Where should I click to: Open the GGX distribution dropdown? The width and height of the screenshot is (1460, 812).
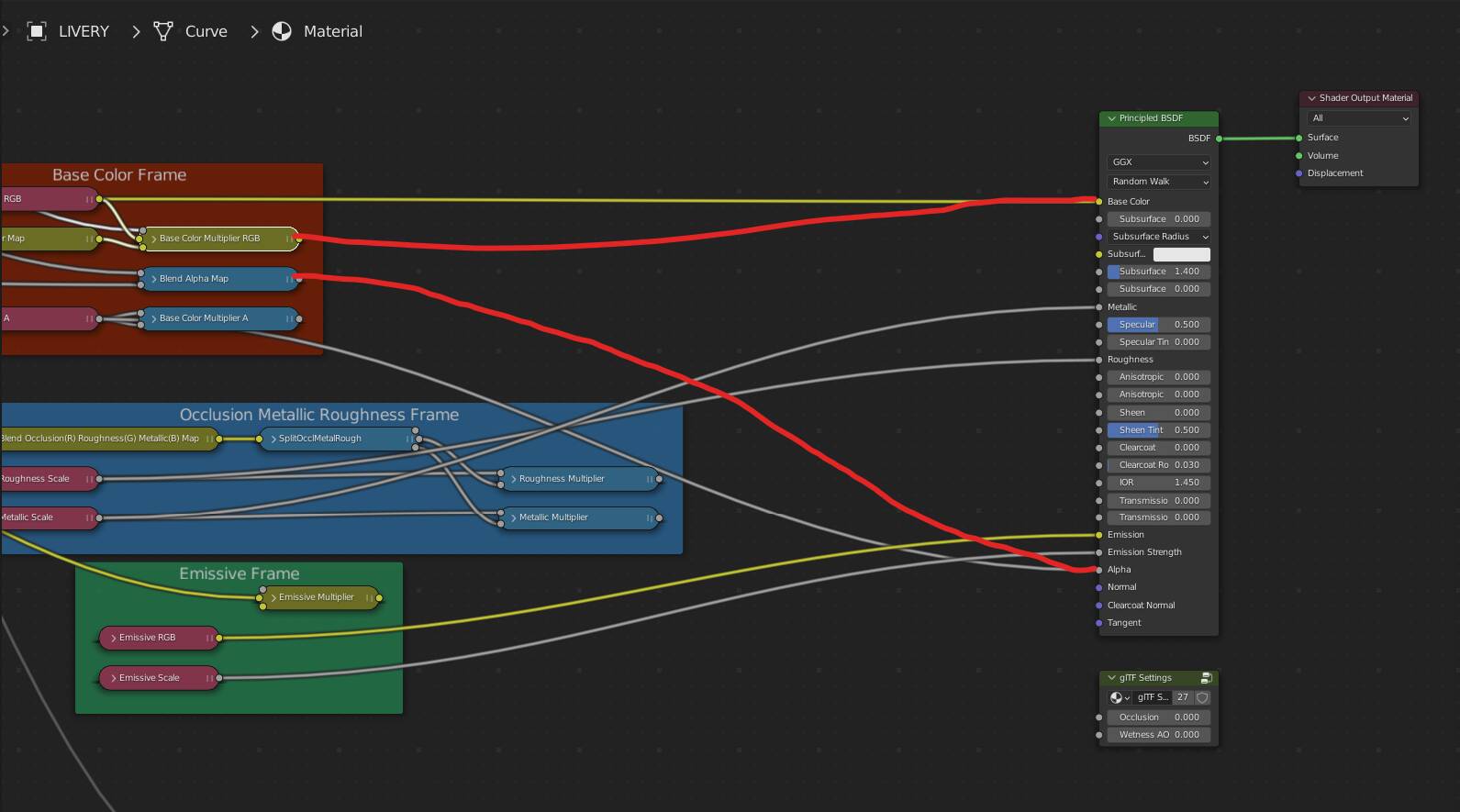tap(1158, 162)
